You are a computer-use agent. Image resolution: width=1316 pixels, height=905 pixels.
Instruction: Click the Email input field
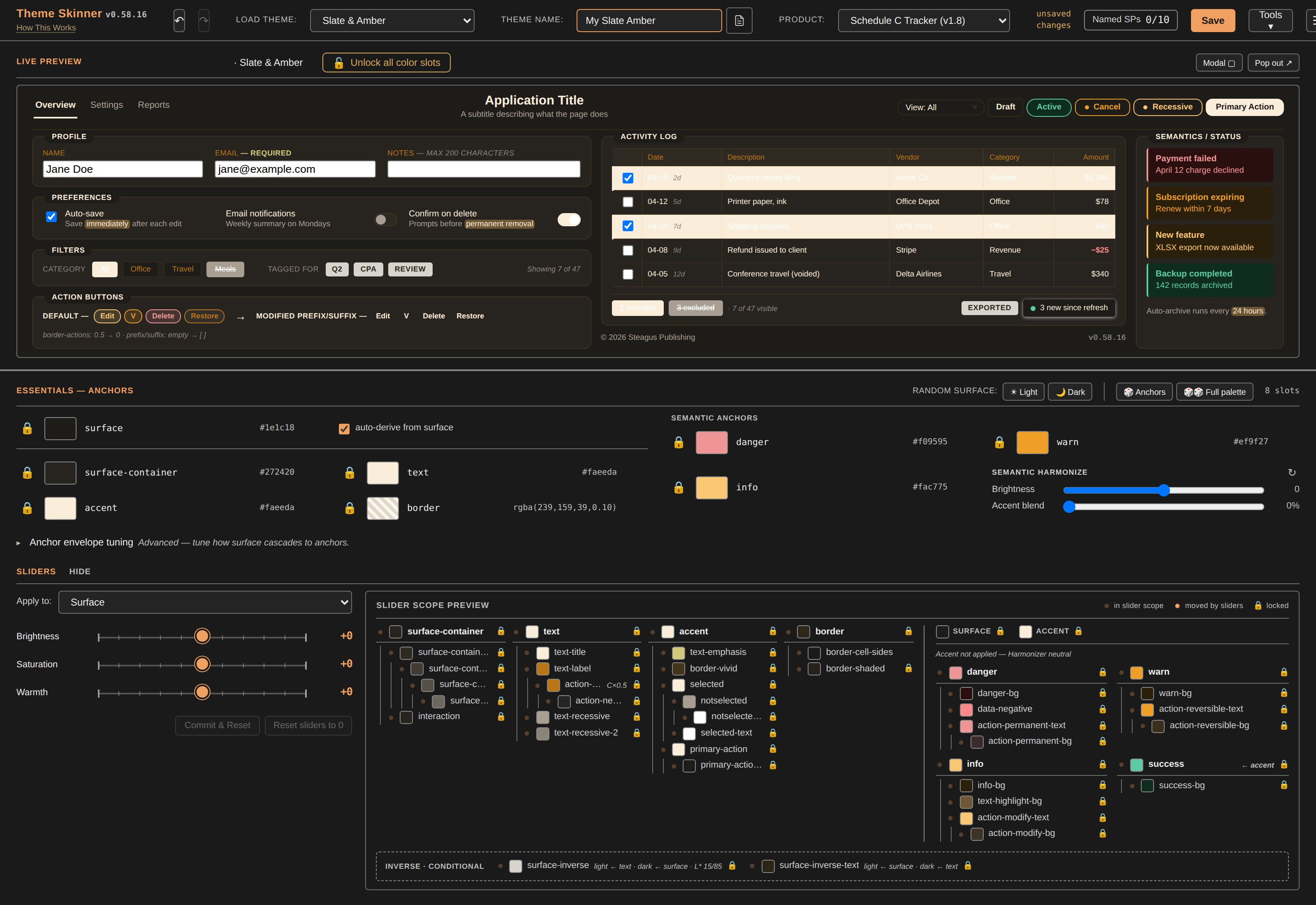(x=295, y=169)
